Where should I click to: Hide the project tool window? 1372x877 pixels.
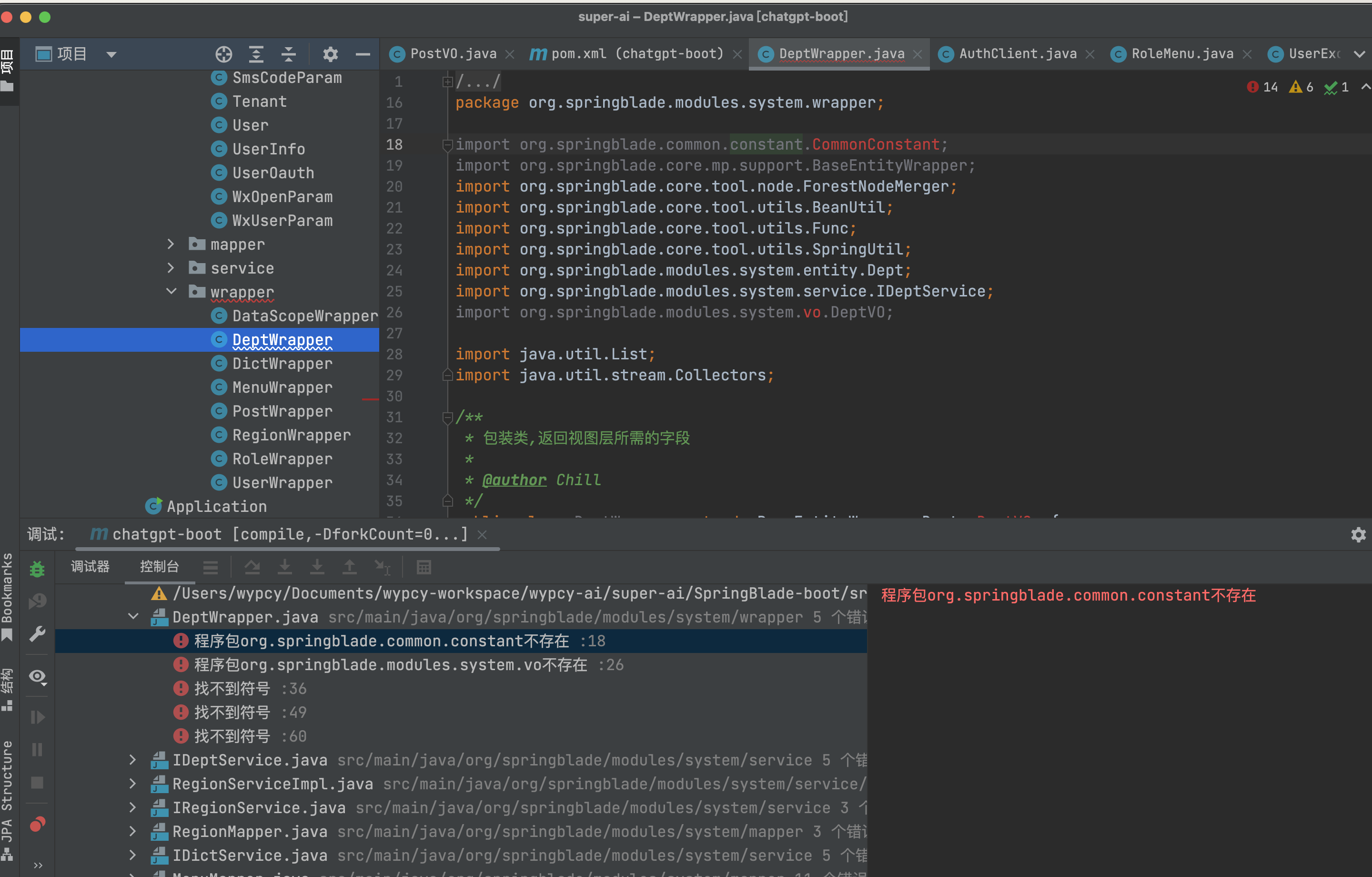click(363, 54)
